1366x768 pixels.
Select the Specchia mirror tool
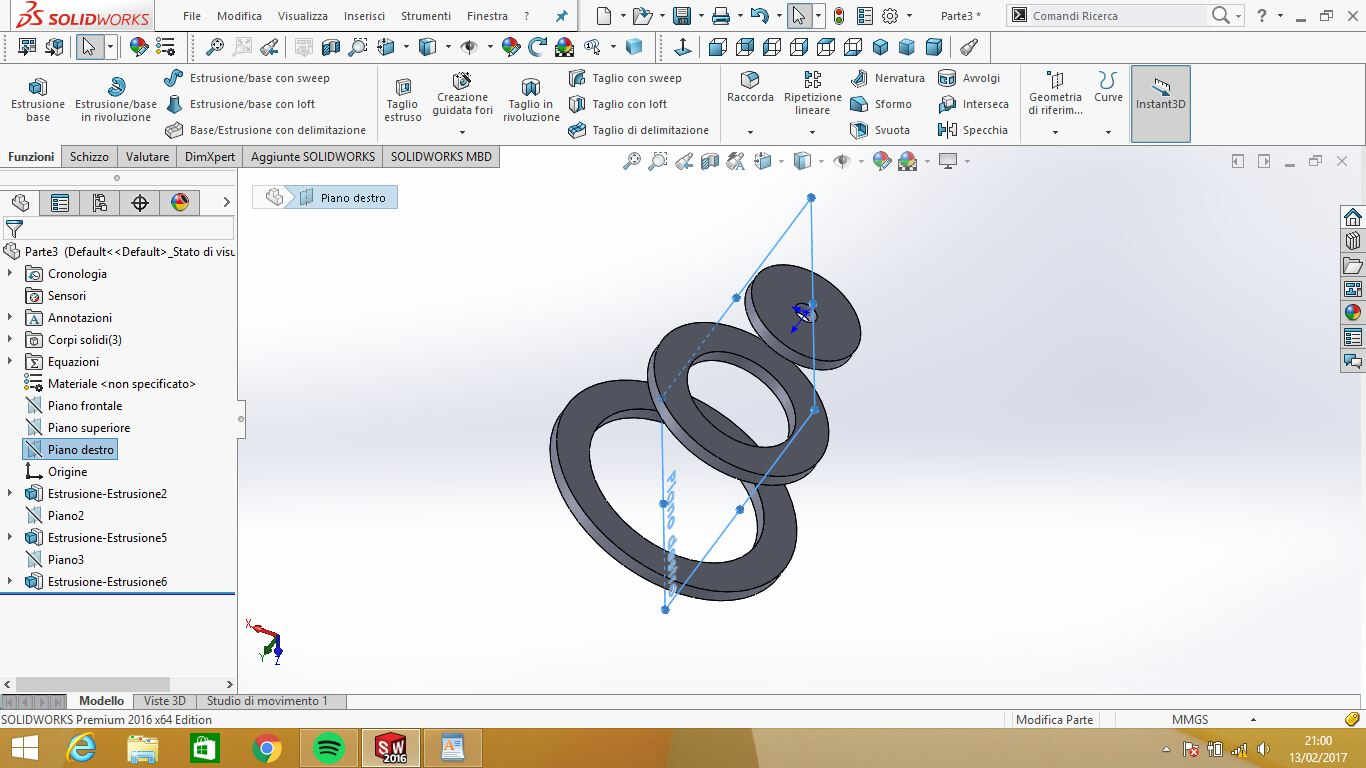(972, 130)
